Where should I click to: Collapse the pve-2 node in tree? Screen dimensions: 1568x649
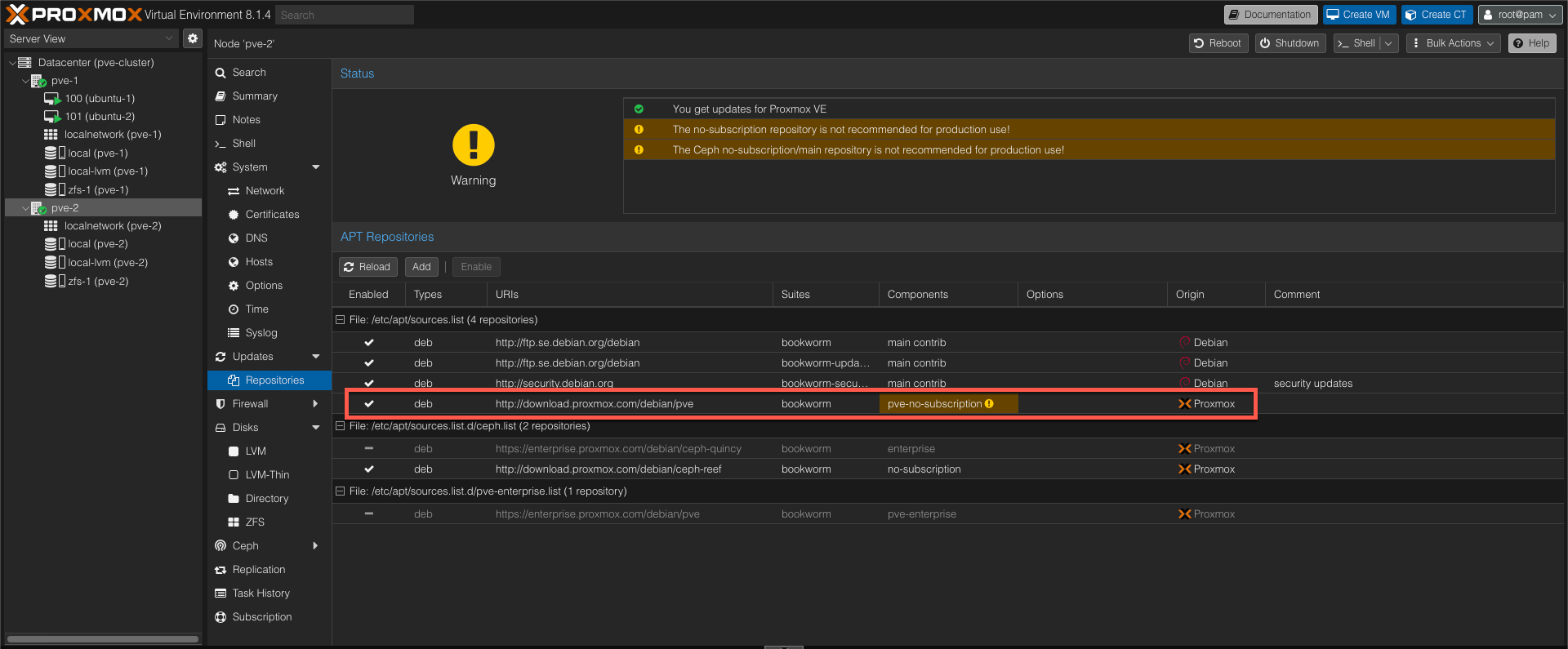(24, 208)
